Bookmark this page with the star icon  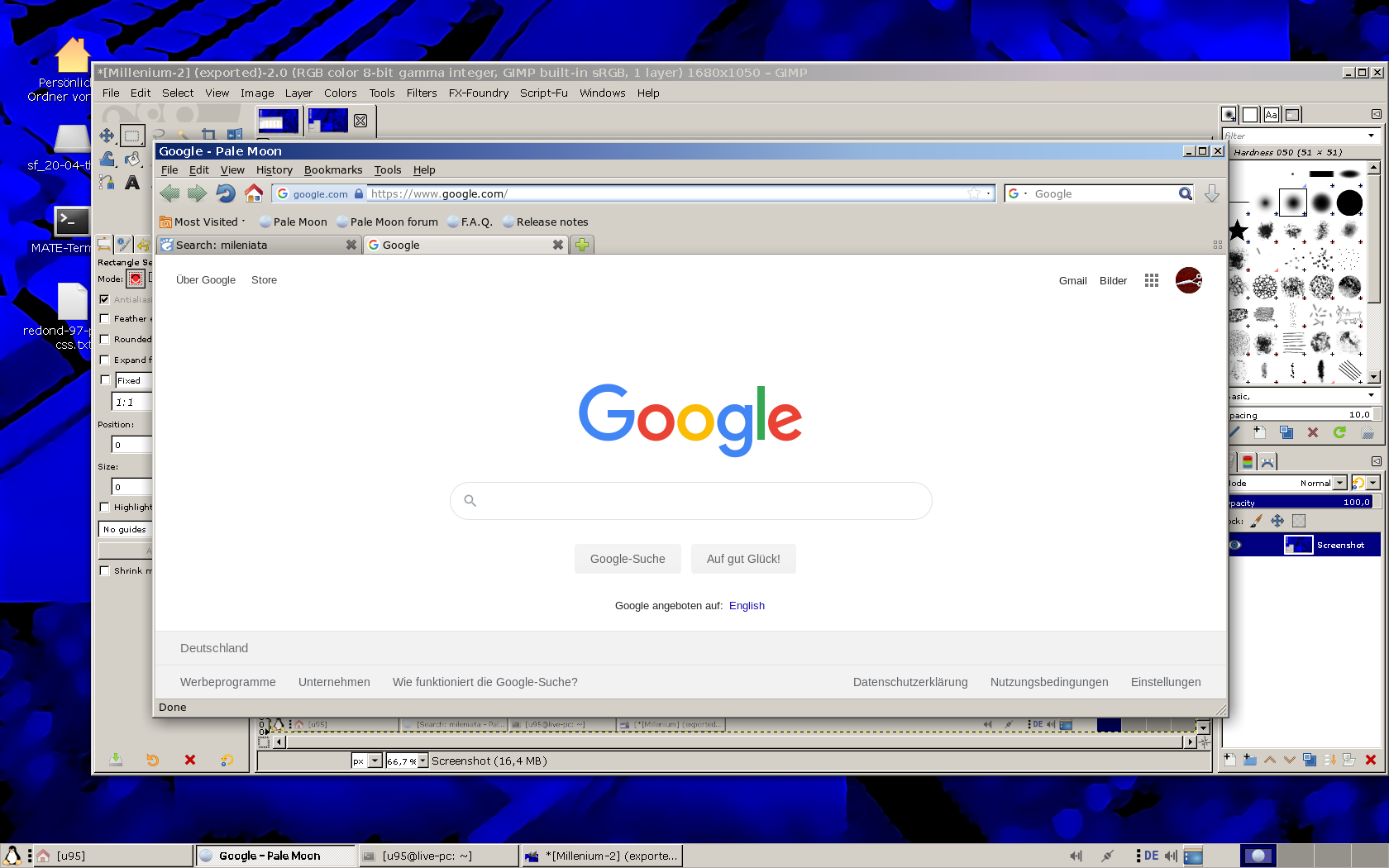tap(974, 193)
